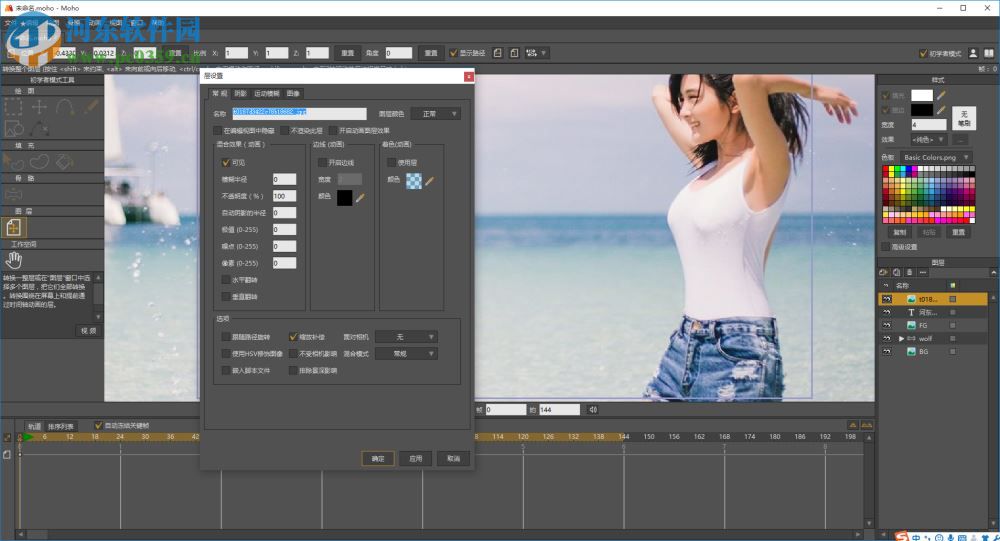Open the 混合模式 blend mode dropdown
Viewport: 1000px width, 541px height.
(406, 353)
